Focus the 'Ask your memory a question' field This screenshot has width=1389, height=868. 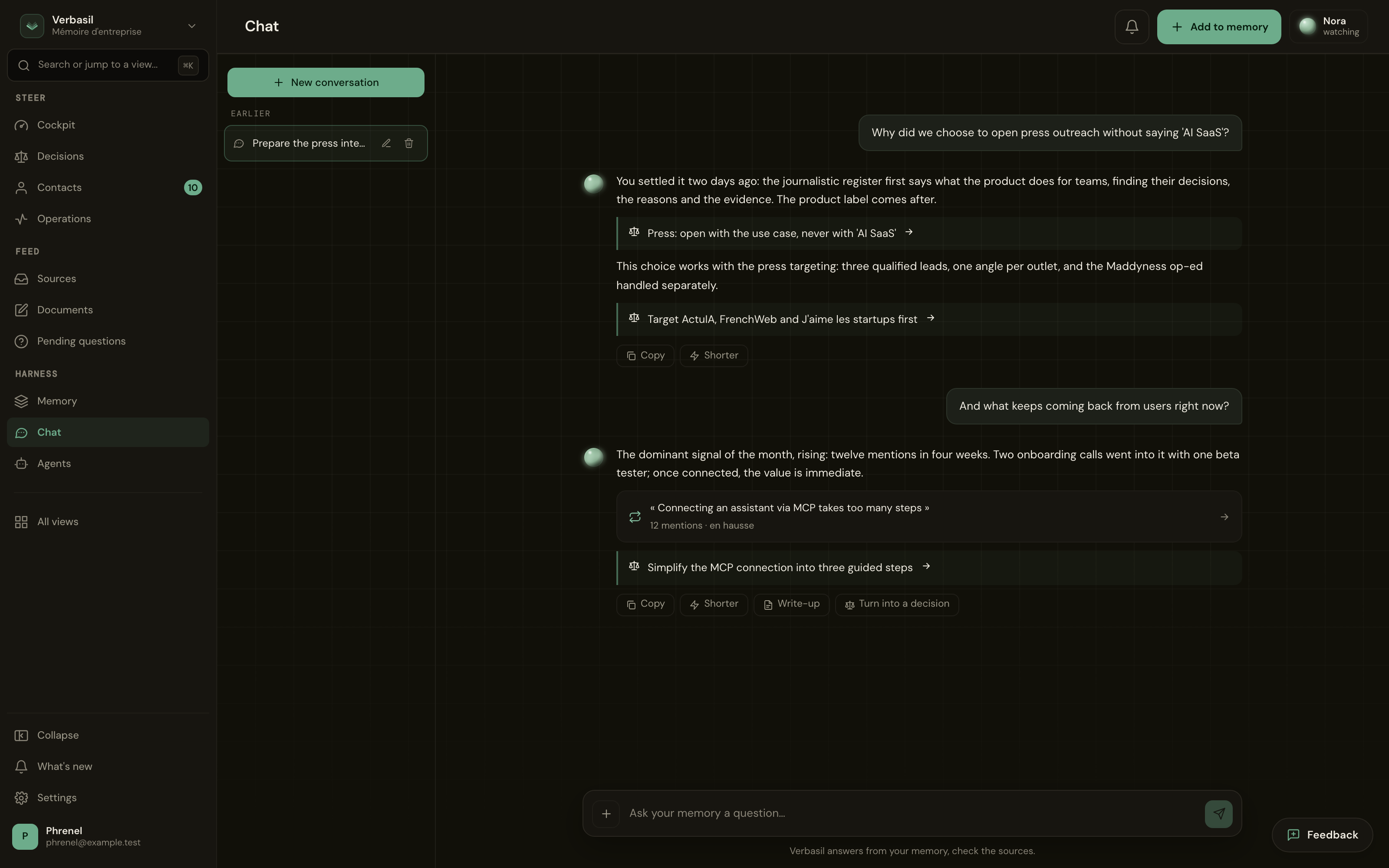[912, 813]
